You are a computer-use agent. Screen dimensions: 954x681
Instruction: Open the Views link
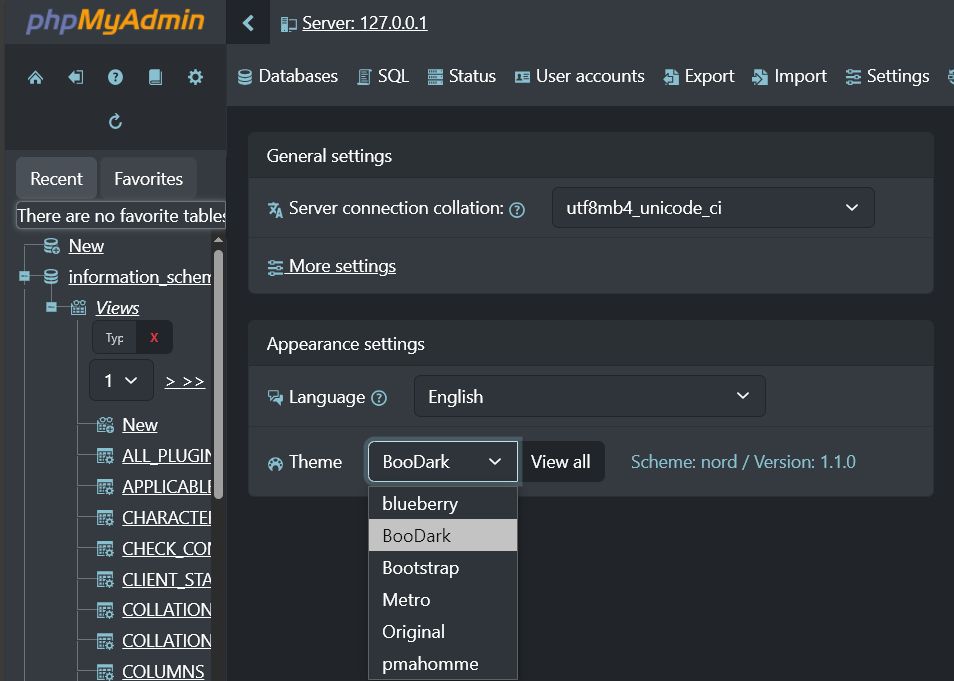pyautogui.click(x=117, y=308)
